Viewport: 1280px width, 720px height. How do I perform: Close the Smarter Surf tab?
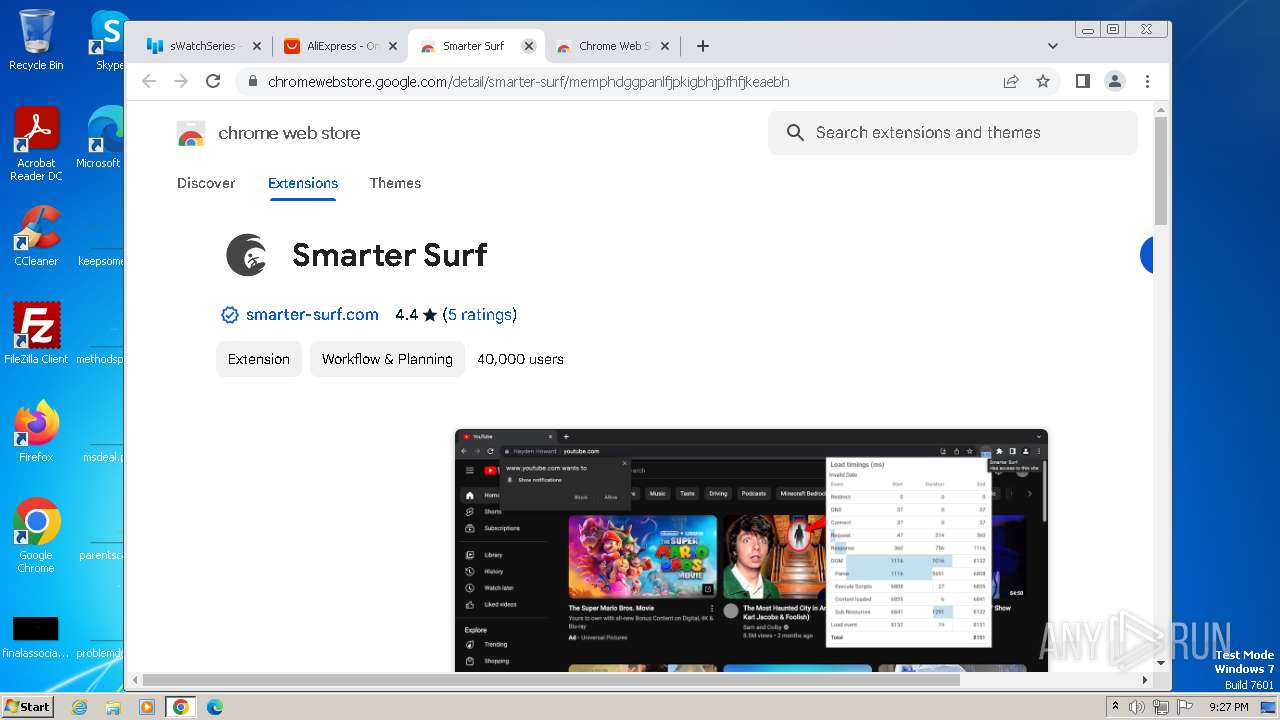click(x=529, y=46)
